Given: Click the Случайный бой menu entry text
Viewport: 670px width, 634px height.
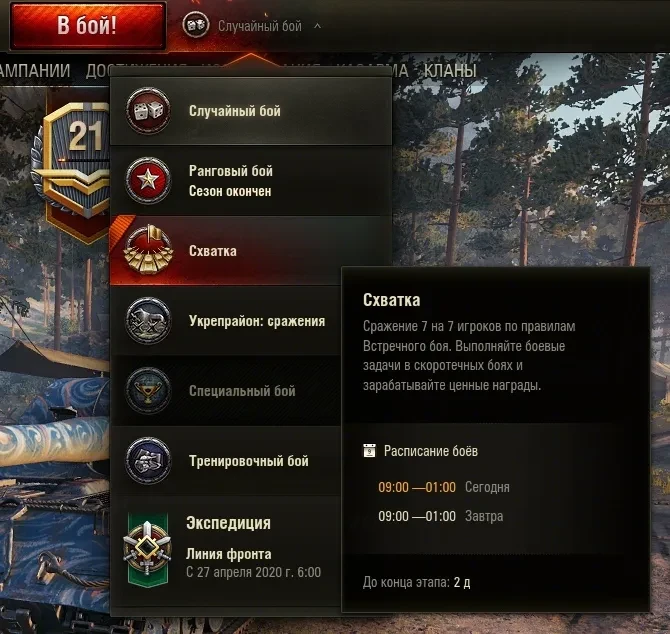Looking at the screenshot, I should point(235,111).
